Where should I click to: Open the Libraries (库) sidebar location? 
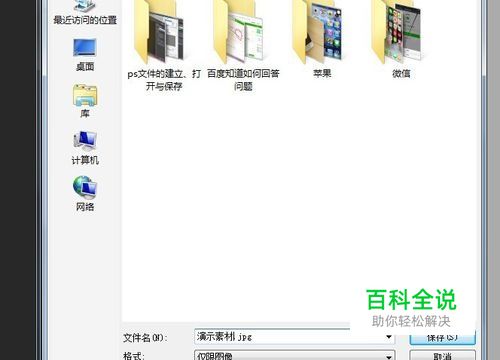[85, 101]
